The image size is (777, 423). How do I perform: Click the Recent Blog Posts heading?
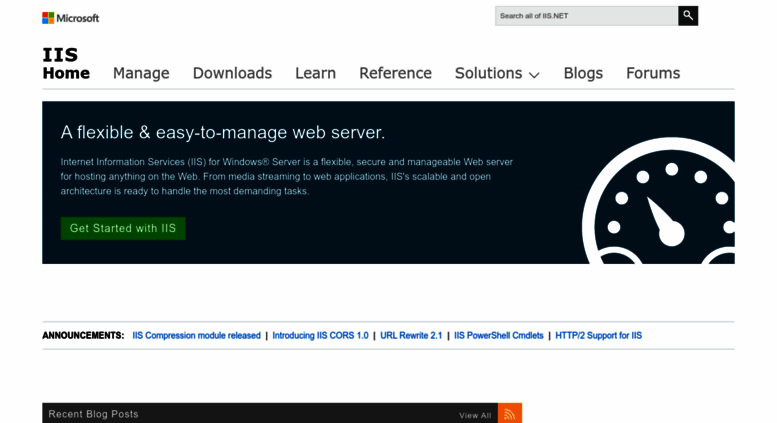(93, 414)
